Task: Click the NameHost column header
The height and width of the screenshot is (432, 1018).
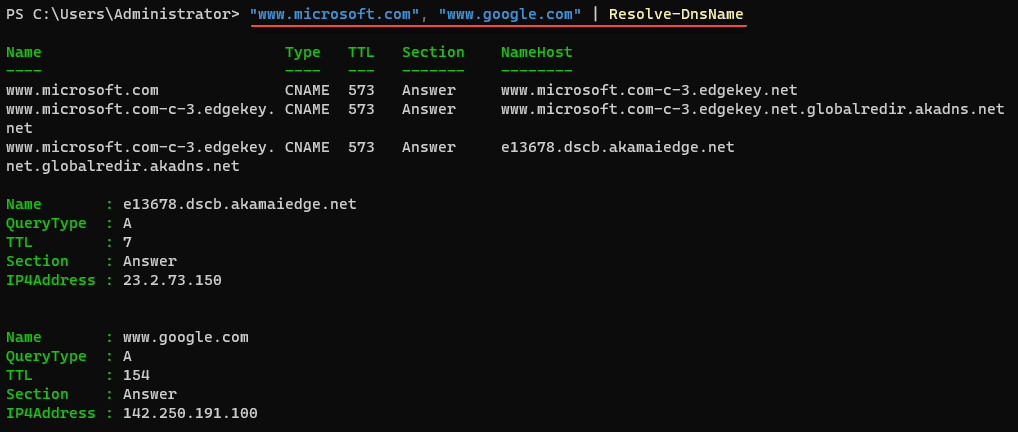Action: pos(536,52)
